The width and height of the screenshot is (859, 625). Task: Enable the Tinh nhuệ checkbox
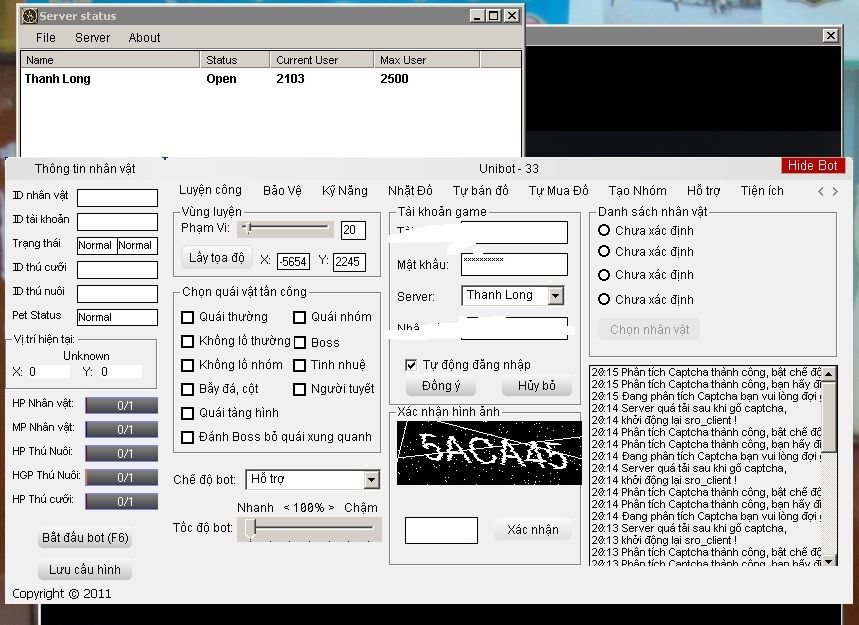pos(299,365)
